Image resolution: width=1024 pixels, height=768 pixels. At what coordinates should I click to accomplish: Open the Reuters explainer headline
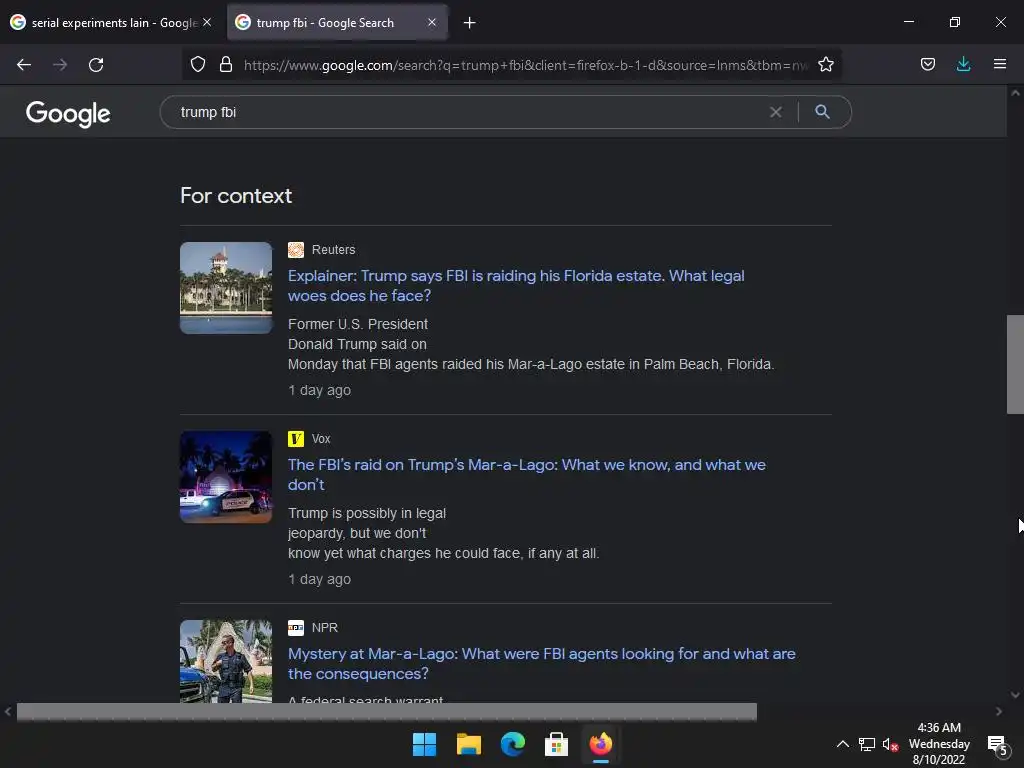516,285
